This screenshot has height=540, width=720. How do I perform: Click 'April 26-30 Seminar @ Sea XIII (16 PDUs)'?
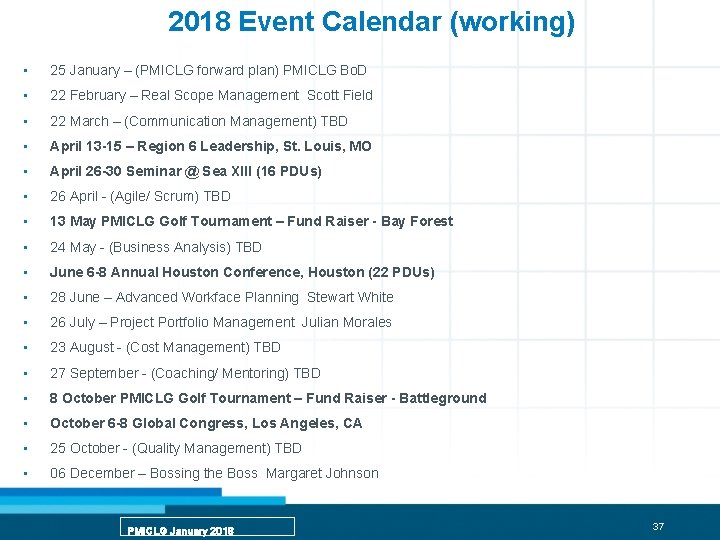186,171
